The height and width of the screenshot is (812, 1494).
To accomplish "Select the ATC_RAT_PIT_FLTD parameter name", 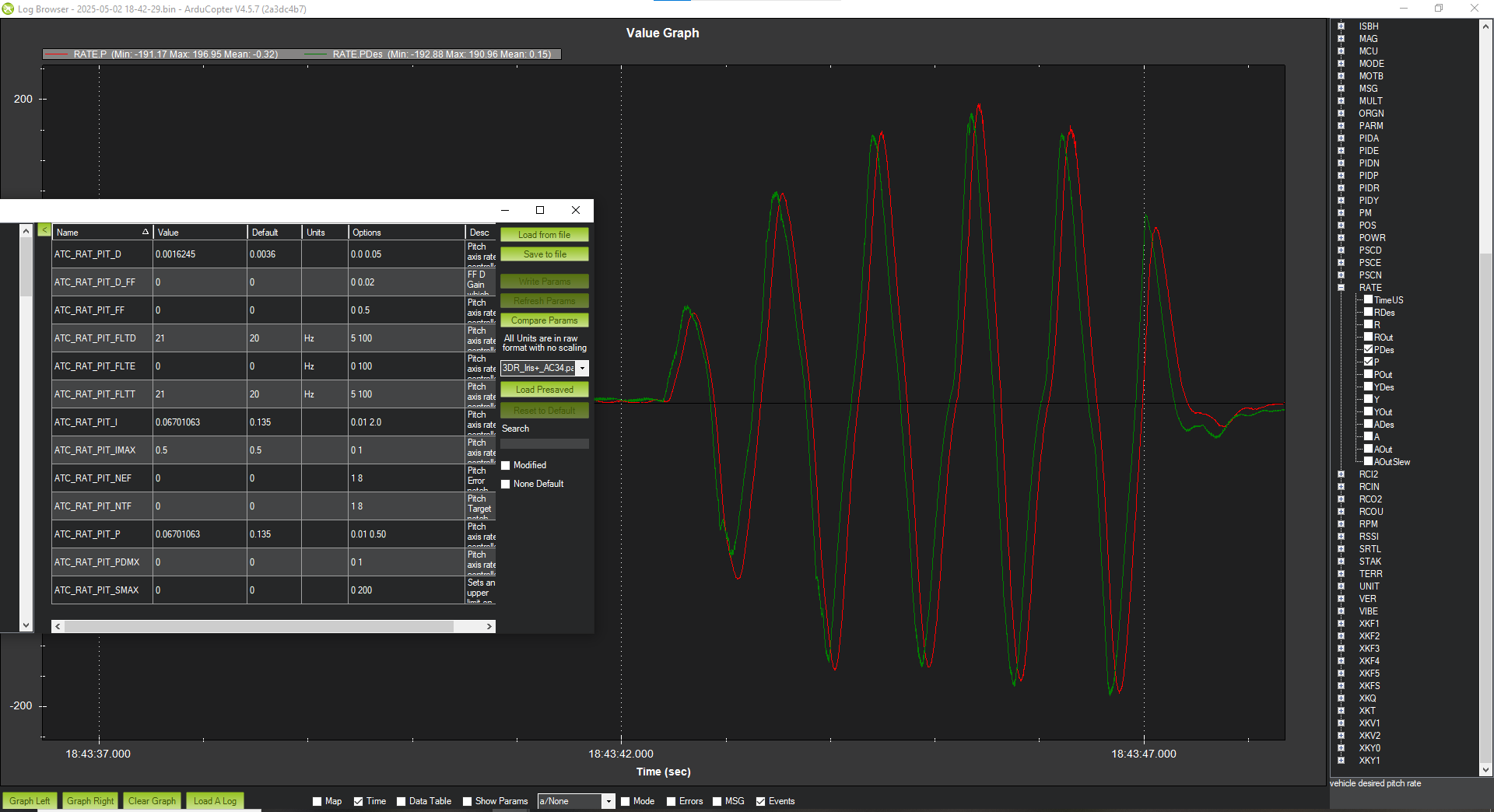I will point(95,338).
